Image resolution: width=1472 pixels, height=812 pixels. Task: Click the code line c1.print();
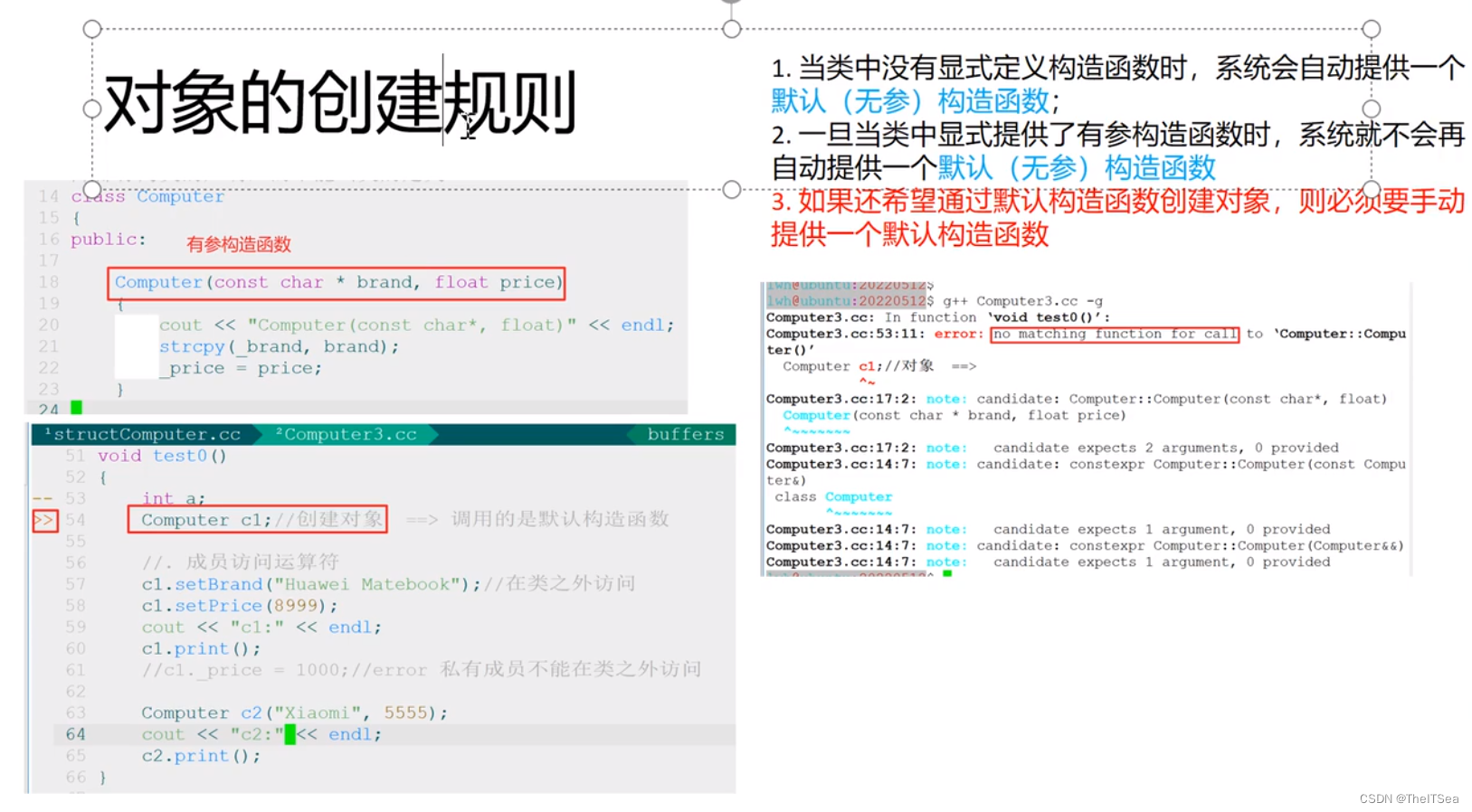[x=201, y=648]
